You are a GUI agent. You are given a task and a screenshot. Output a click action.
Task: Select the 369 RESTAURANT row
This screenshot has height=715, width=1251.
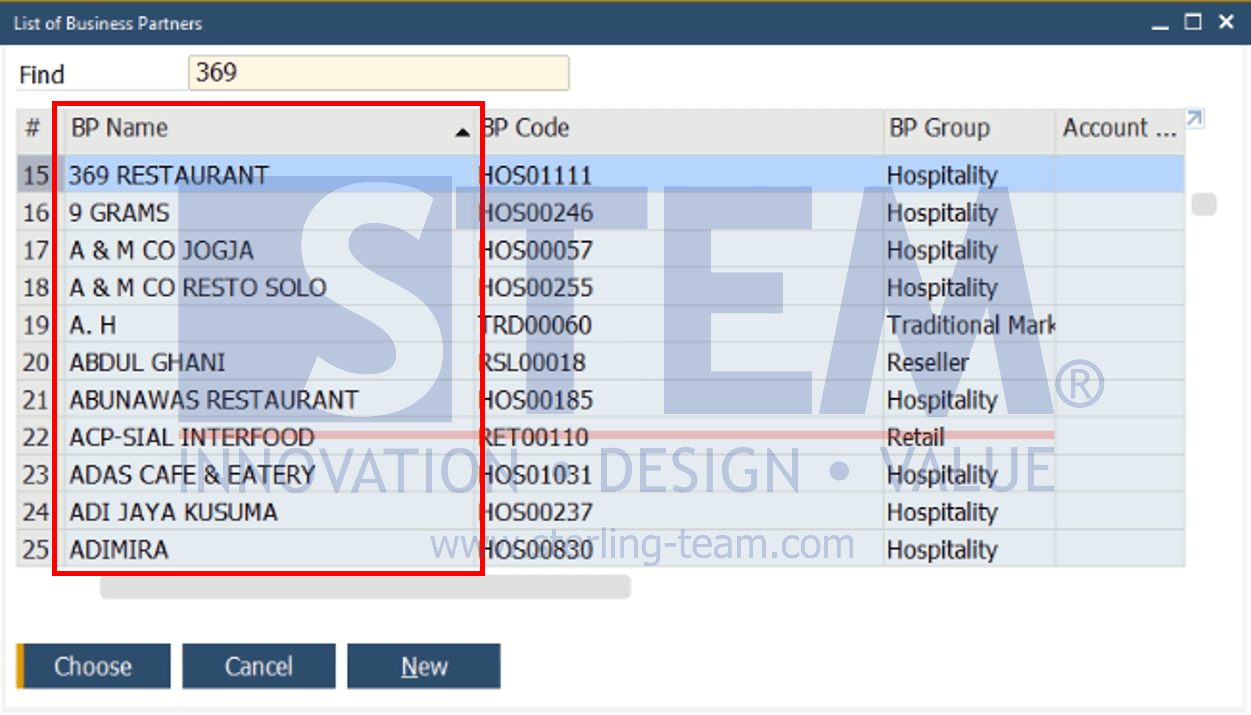pyautogui.click(x=601, y=175)
